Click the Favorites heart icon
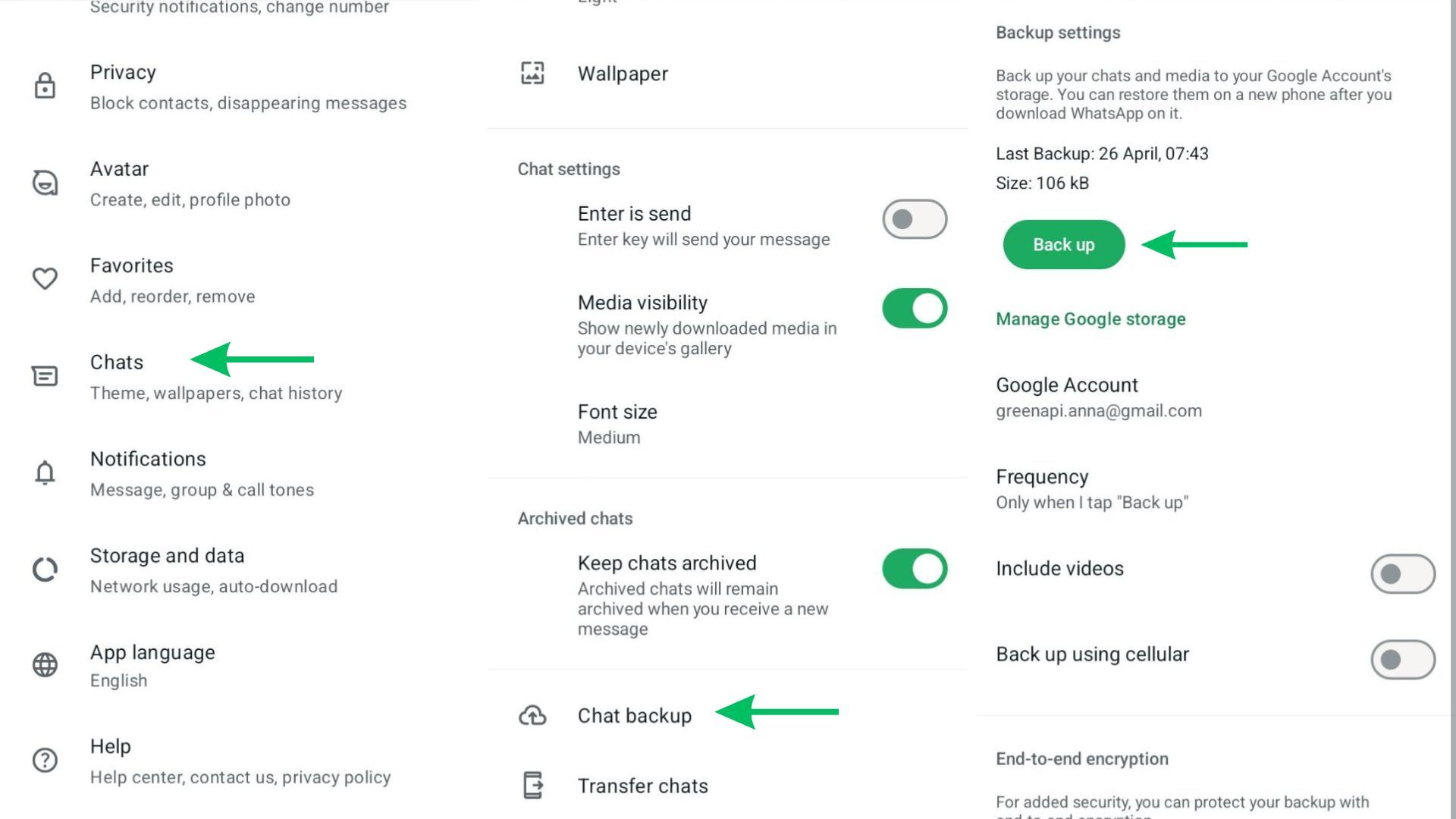 (x=45, y=278)
